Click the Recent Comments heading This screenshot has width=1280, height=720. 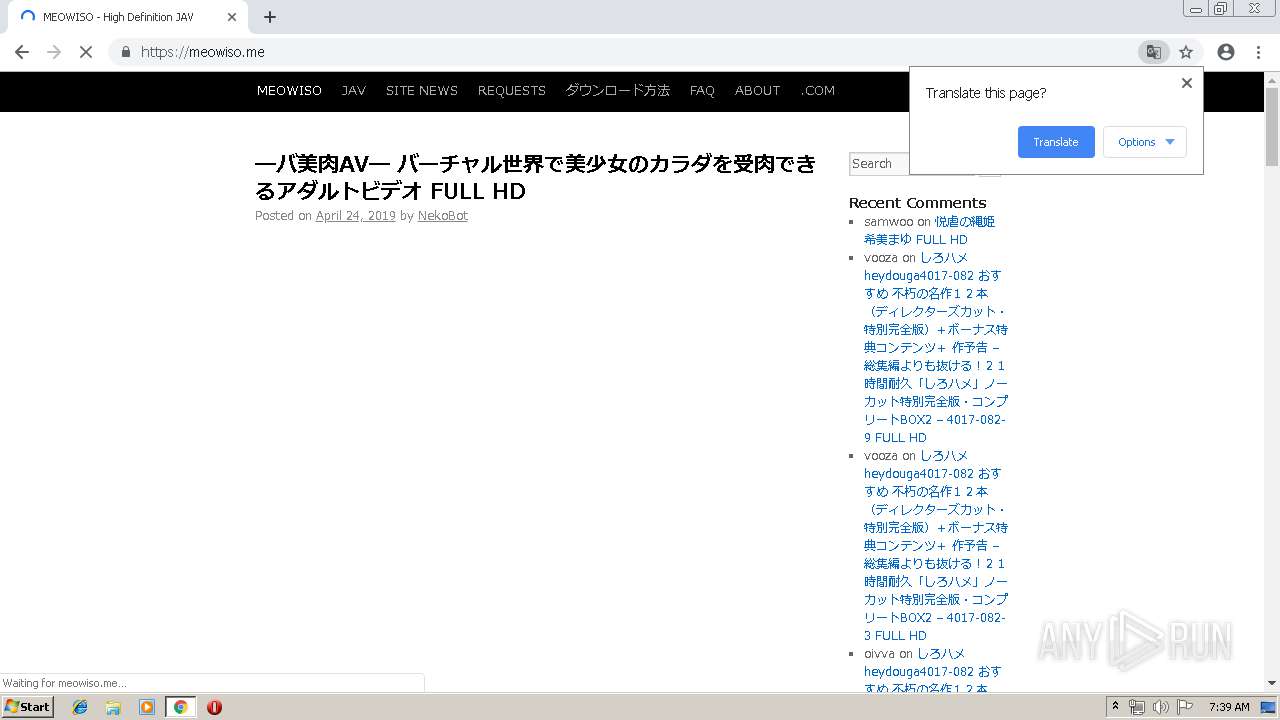tap(917, 202)
